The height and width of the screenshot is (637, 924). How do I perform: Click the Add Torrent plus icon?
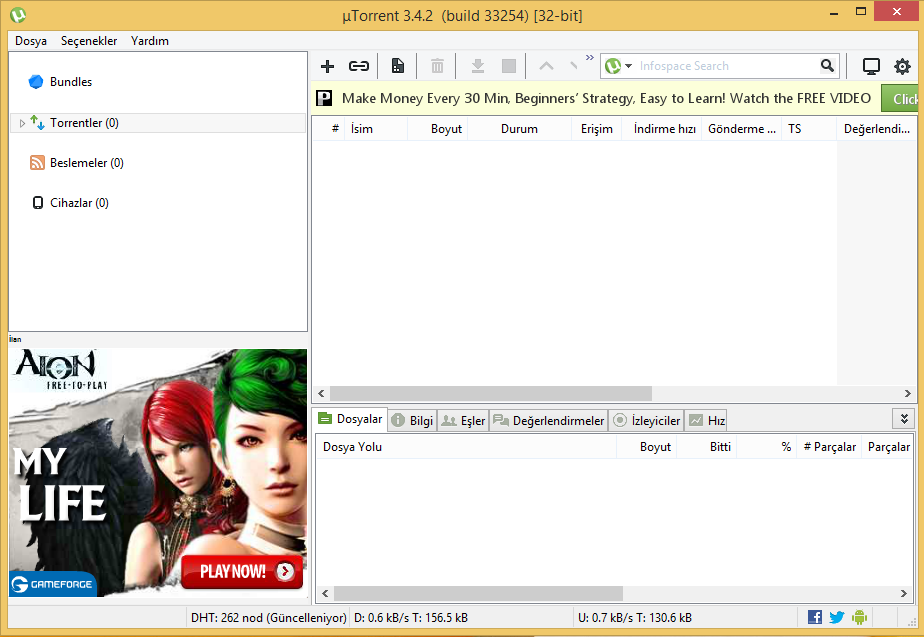(x=327, y=66)
